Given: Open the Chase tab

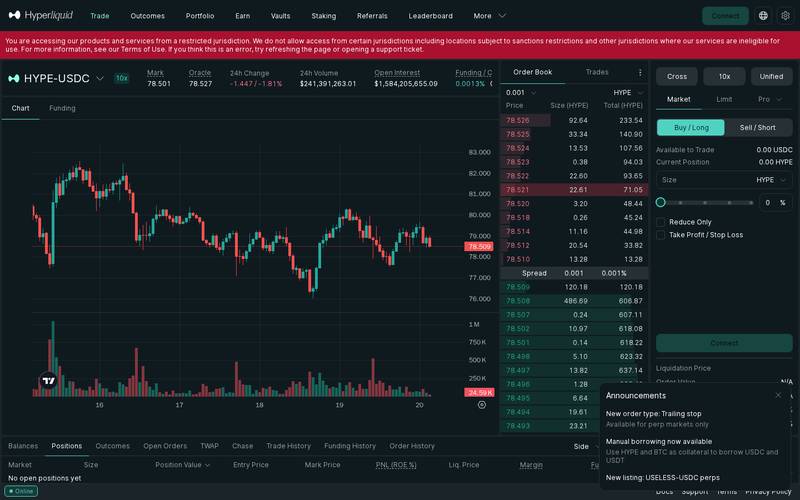Looking at the screenshot, I should pyautogui.click(x=242, y=446).
